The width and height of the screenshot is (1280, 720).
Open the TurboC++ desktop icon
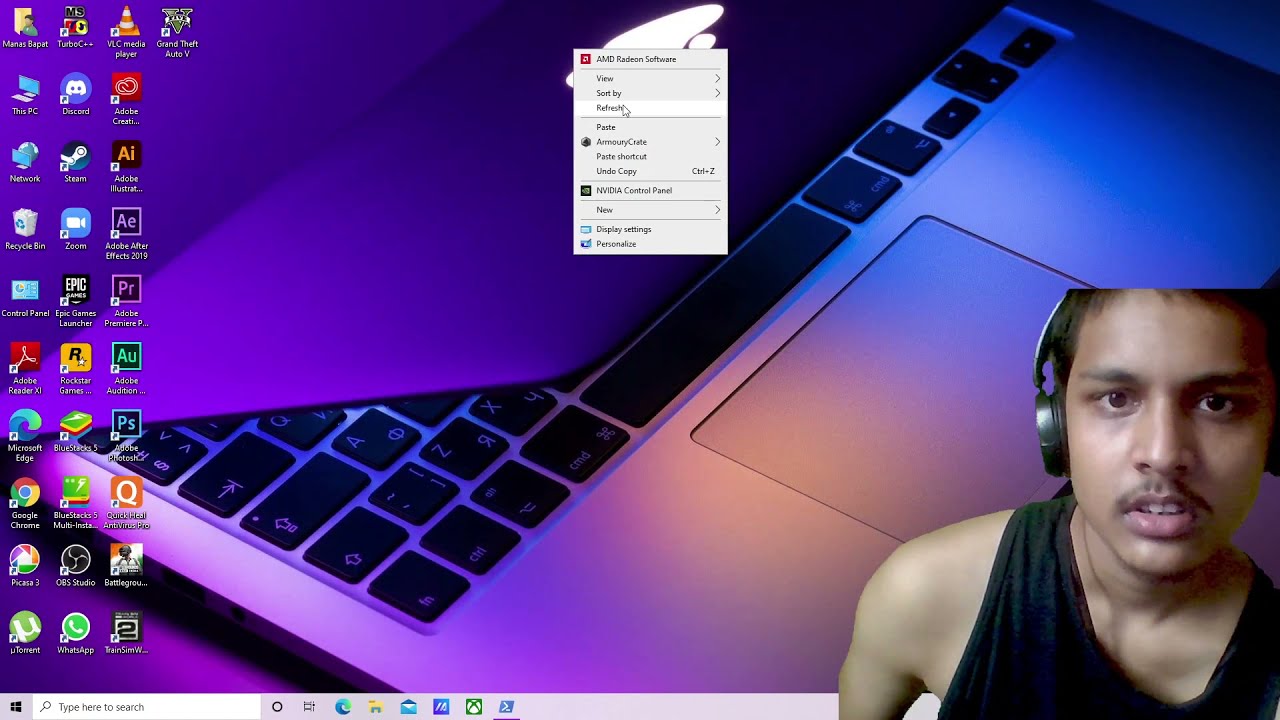click(x=75, y=29)
